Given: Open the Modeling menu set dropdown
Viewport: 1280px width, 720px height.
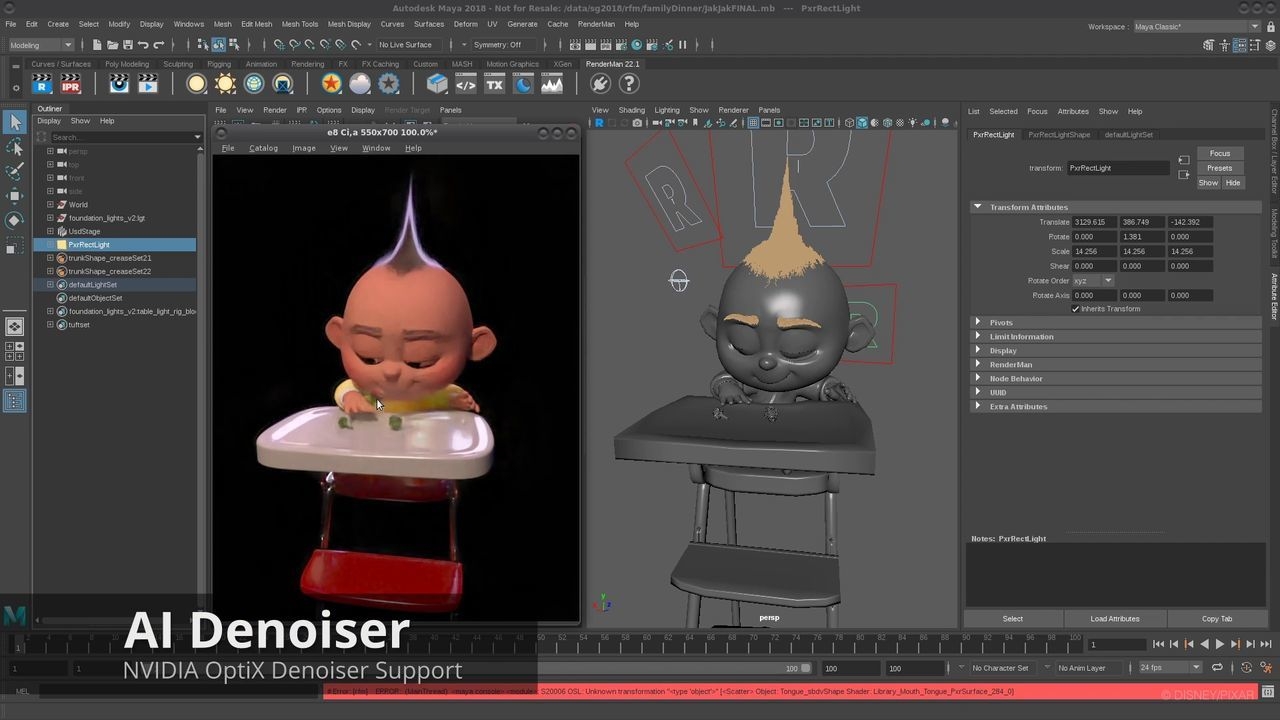Looking at the screenshot, I should [x=40, y=45].
